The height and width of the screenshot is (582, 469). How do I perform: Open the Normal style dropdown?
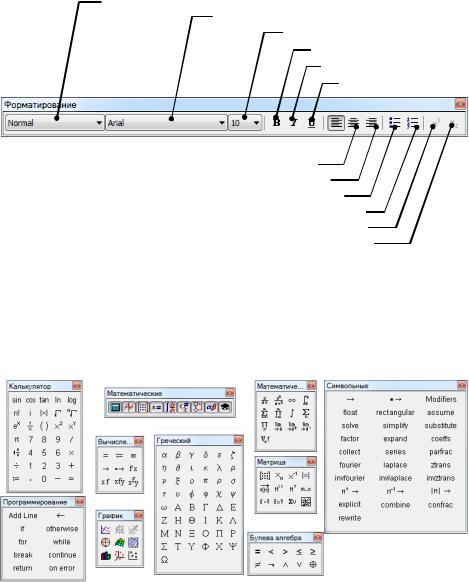(x=55, y=122)
